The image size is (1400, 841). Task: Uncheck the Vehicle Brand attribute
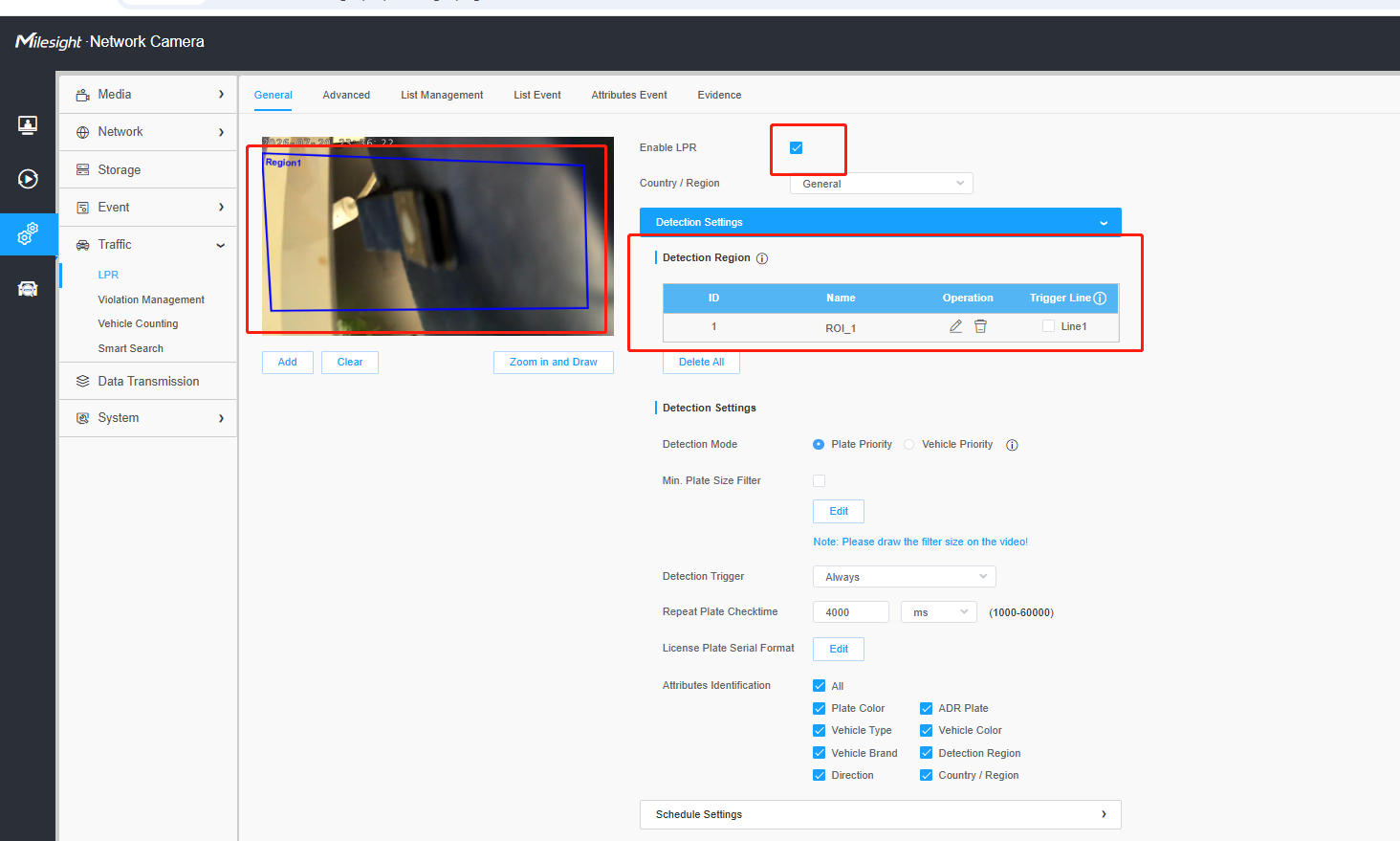[x=819, y=753]
